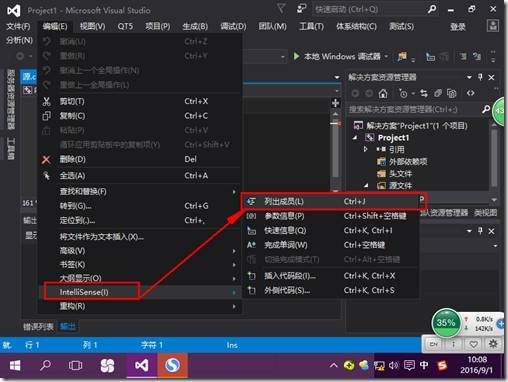508x382 pixels.
Task: Choose 剪切(T) from the edit menu
Action: 140,101
